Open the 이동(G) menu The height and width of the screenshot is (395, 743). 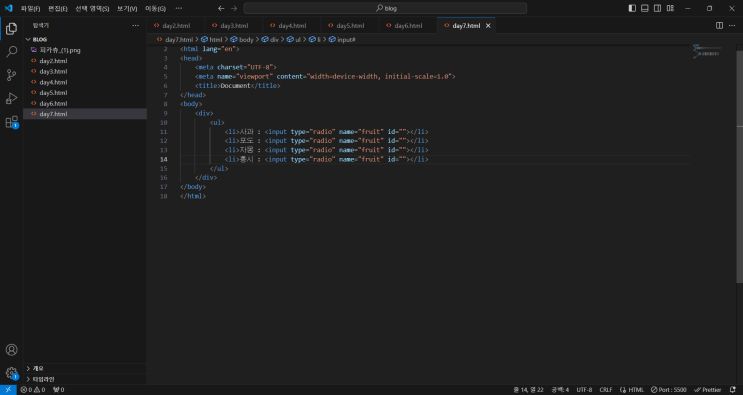pyautogui.click(x=155, y=9)
